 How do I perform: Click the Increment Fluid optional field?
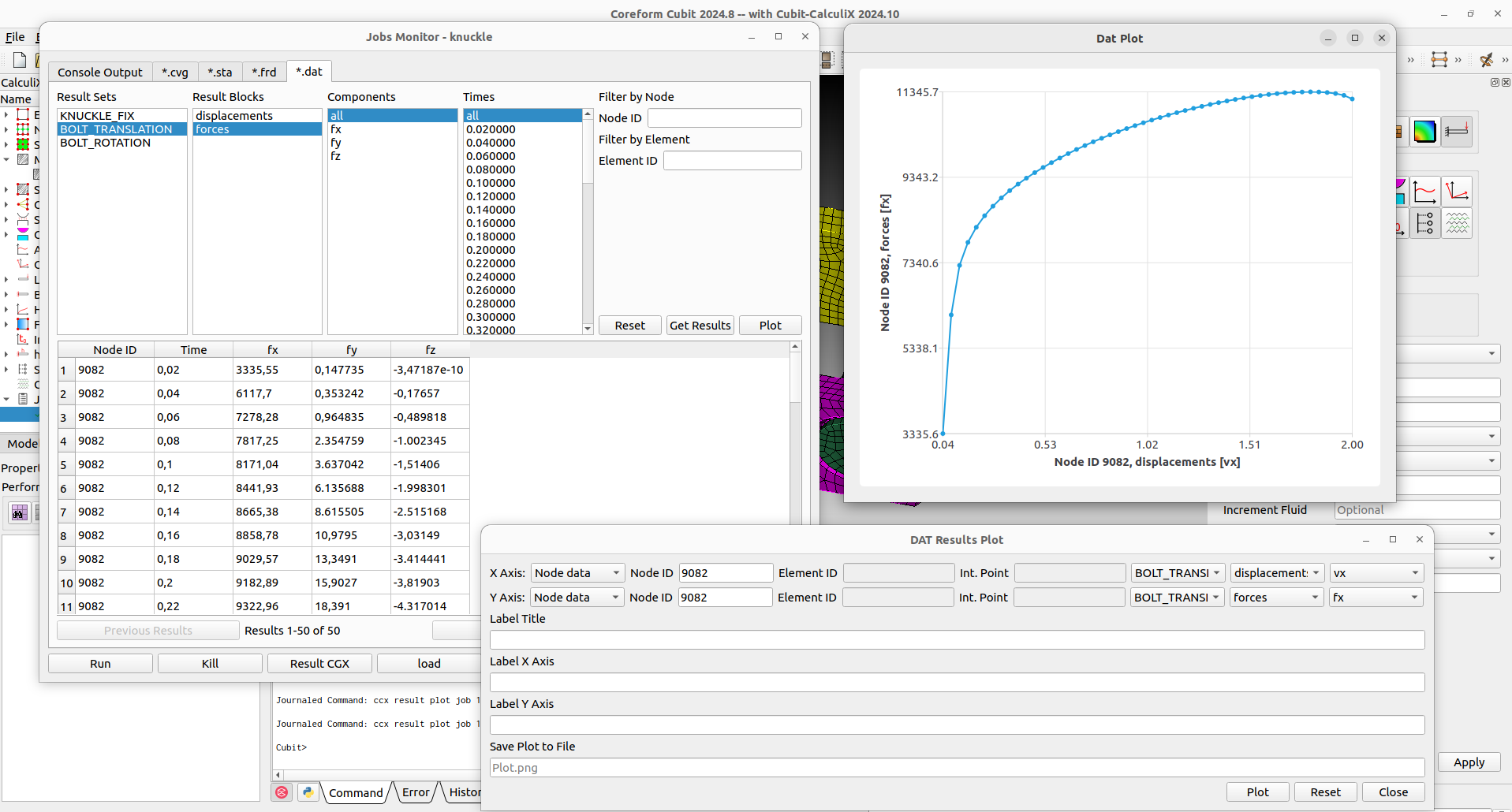coord(1416,510)
